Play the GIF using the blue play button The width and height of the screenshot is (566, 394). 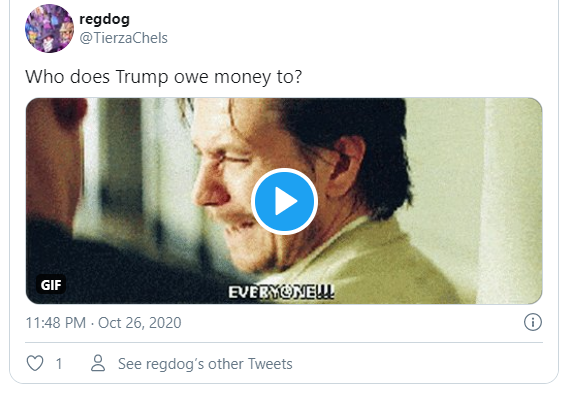pos(284,201)
